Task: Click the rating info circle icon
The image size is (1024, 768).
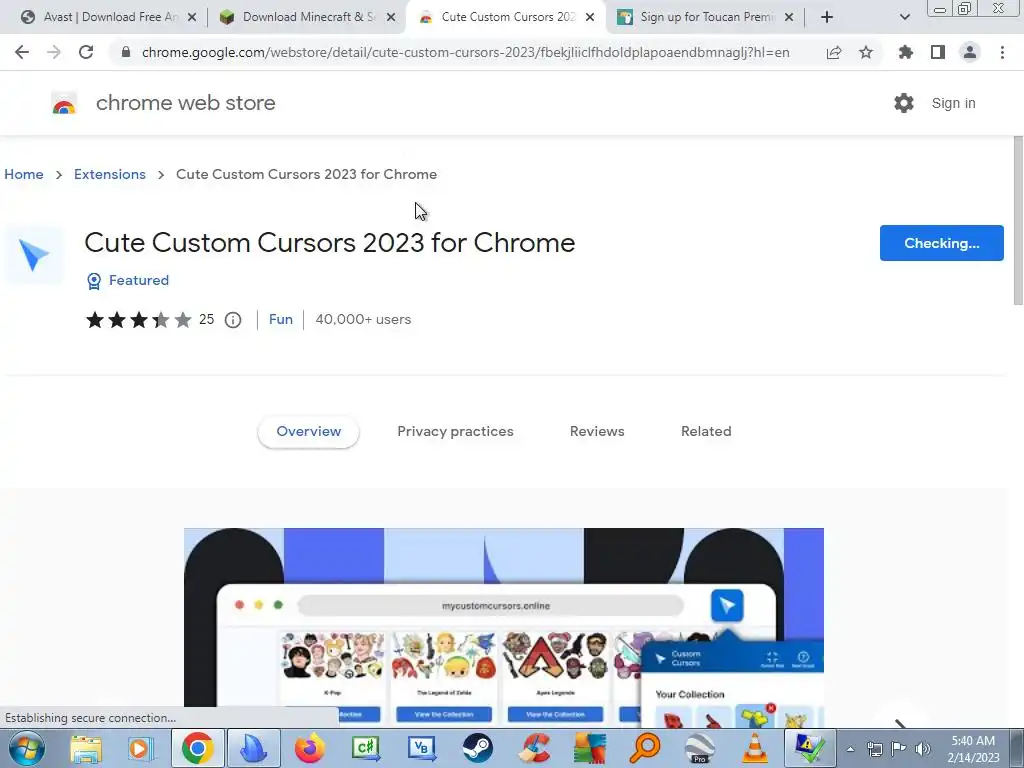Action: tap(233, 320)
